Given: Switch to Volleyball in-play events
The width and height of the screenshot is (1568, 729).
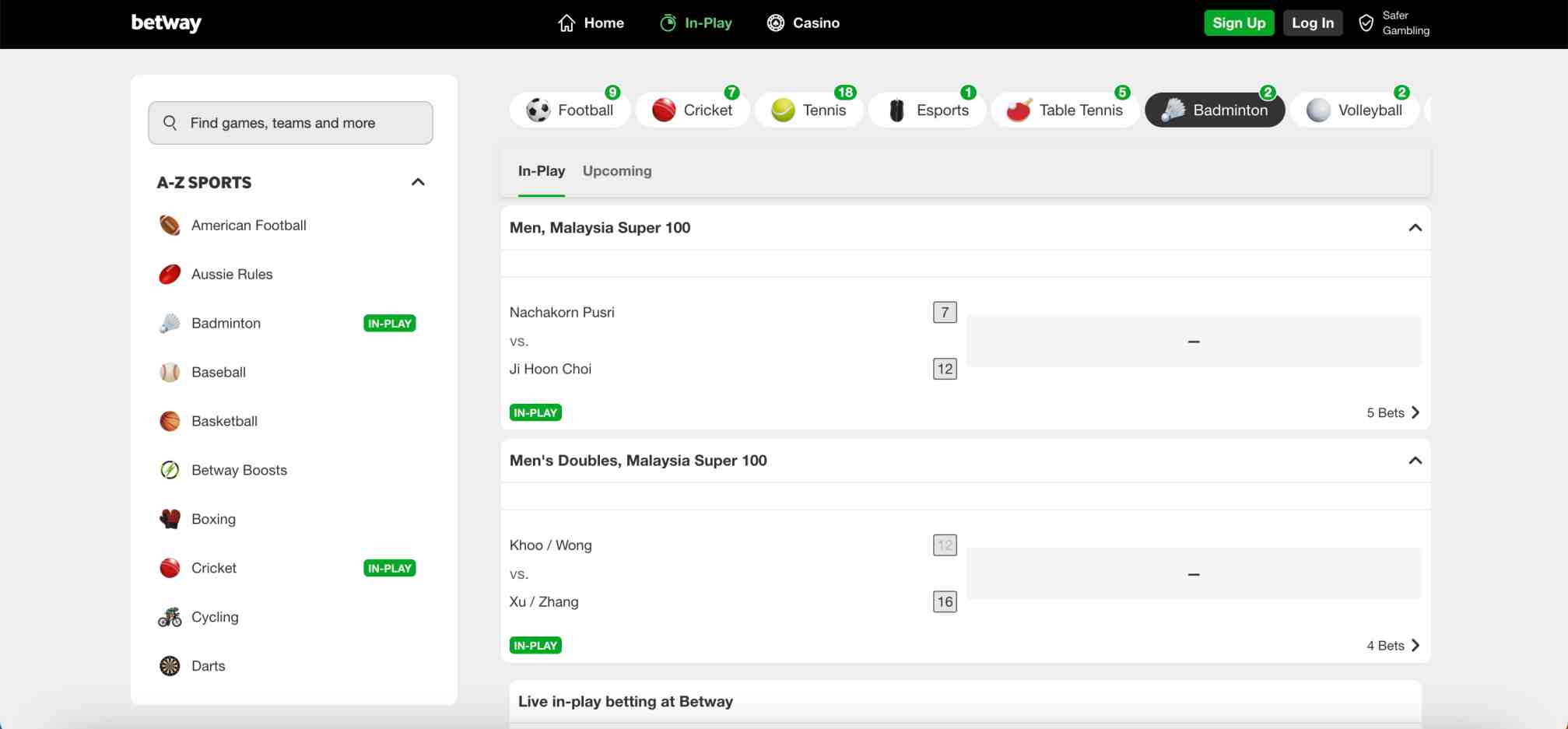Looking at the screenshot, I should click(1355, 110).
